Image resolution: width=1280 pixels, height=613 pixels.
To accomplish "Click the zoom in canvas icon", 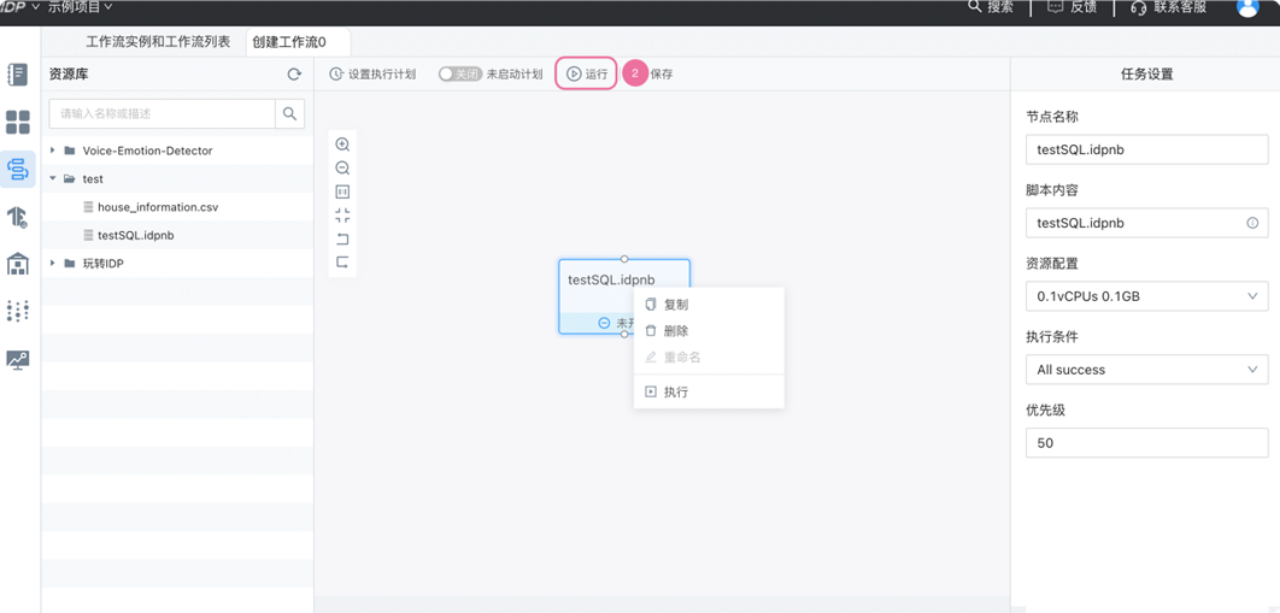I will 342,144.
